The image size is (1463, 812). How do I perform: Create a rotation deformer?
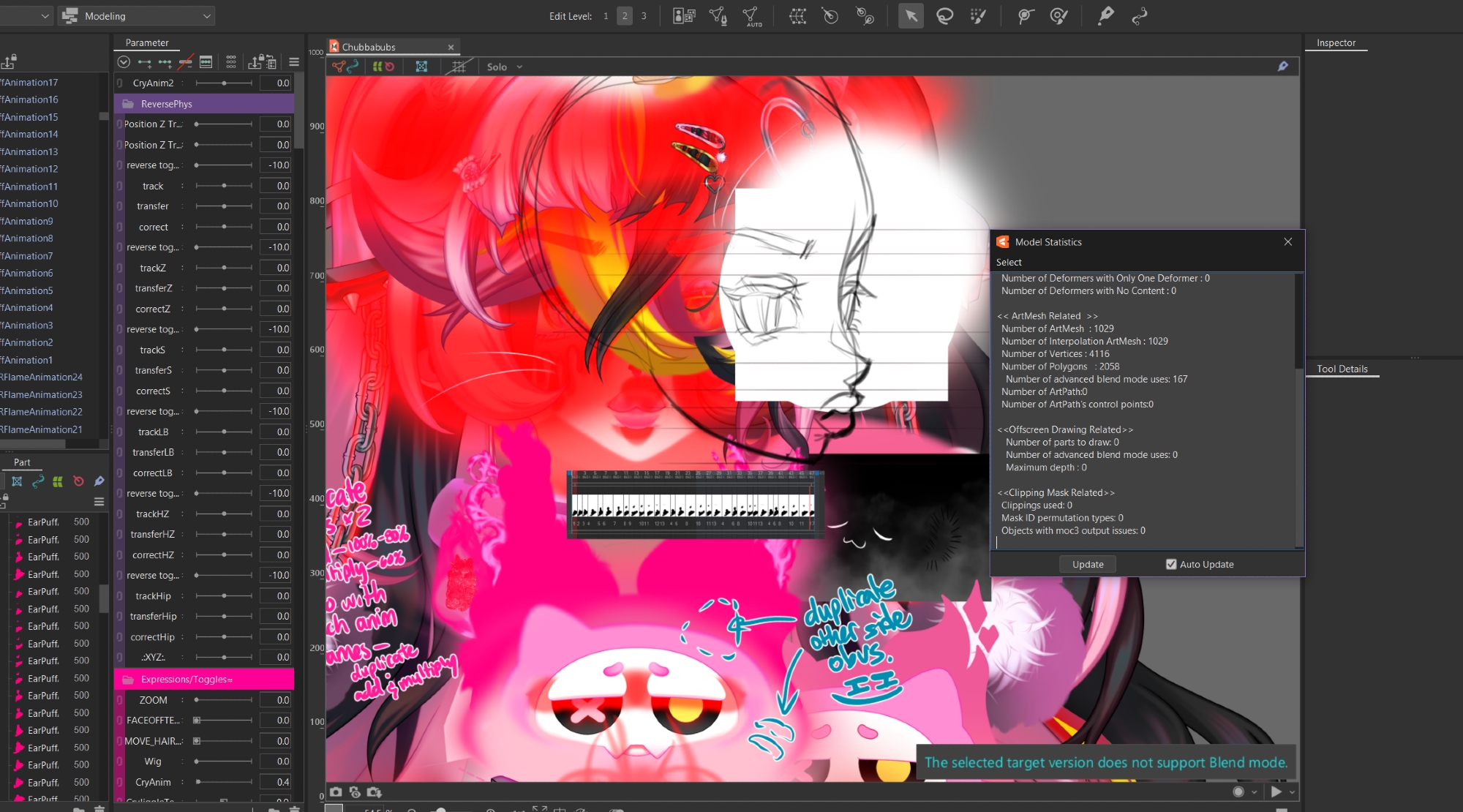coord(830,16)
